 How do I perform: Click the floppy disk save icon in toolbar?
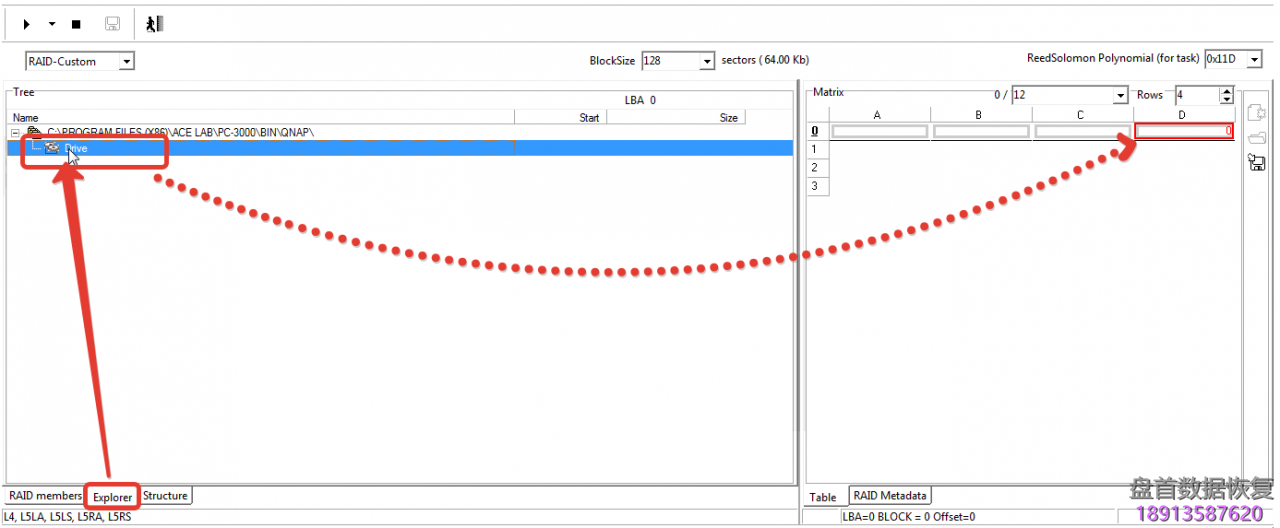pos(112,24)
